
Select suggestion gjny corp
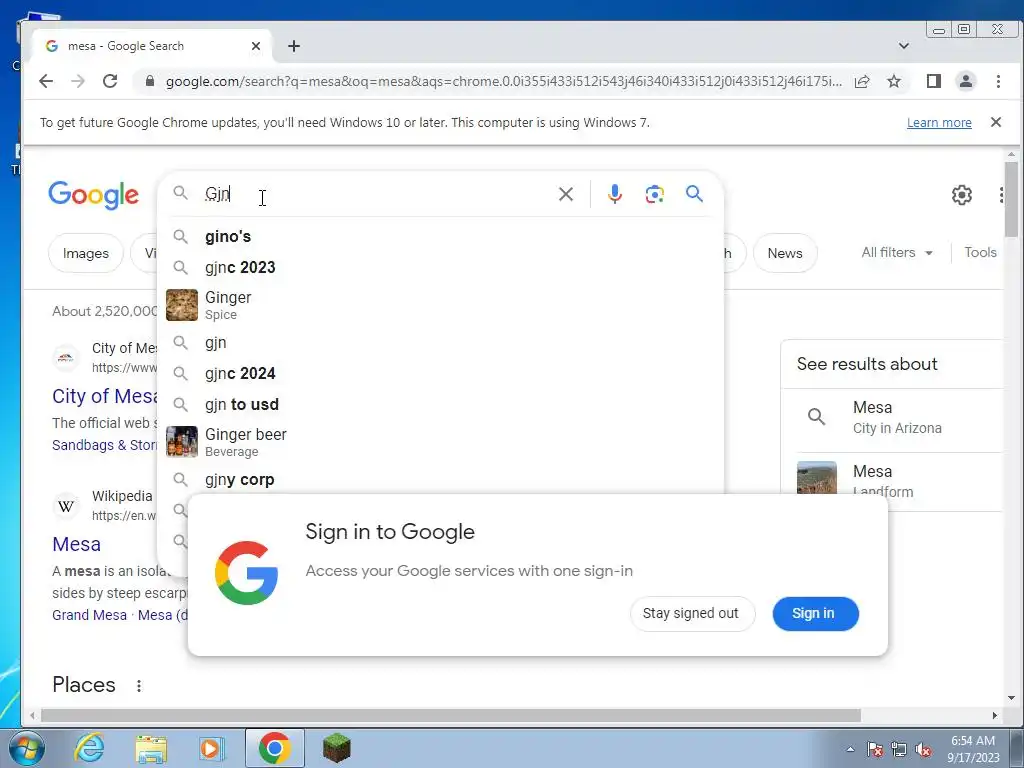click(441, 479)
